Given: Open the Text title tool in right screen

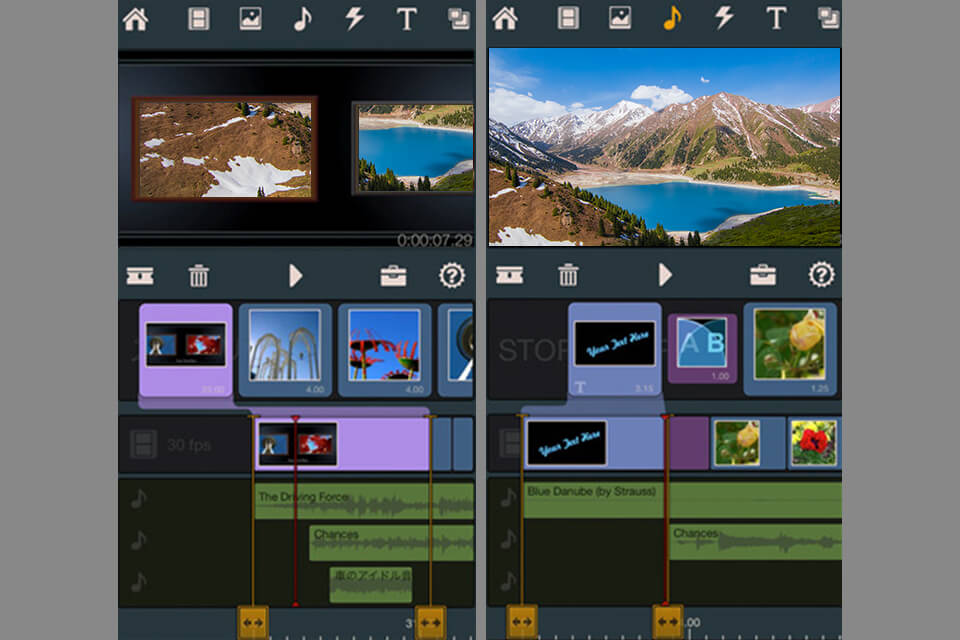Looking at the screenshot, I should 776,18.
